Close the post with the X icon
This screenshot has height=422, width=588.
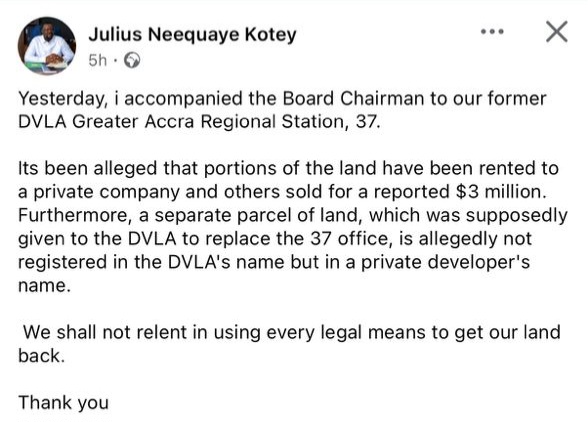tap(556, 32)
